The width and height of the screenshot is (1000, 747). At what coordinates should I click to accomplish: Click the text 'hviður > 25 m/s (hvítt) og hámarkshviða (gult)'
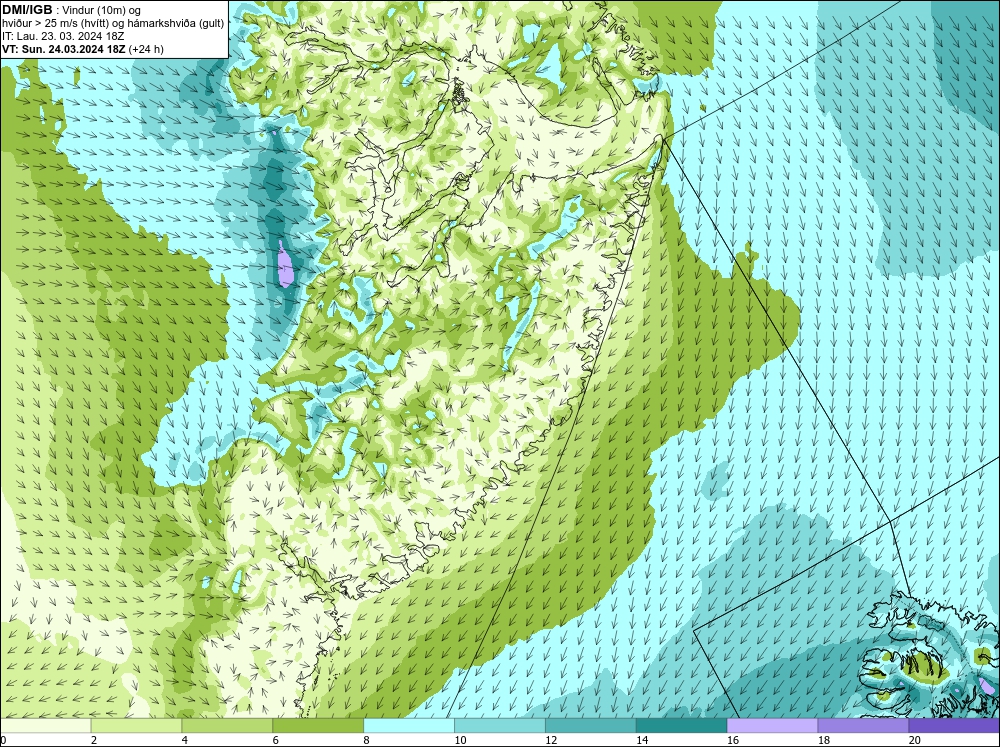(x=113, y=23)
